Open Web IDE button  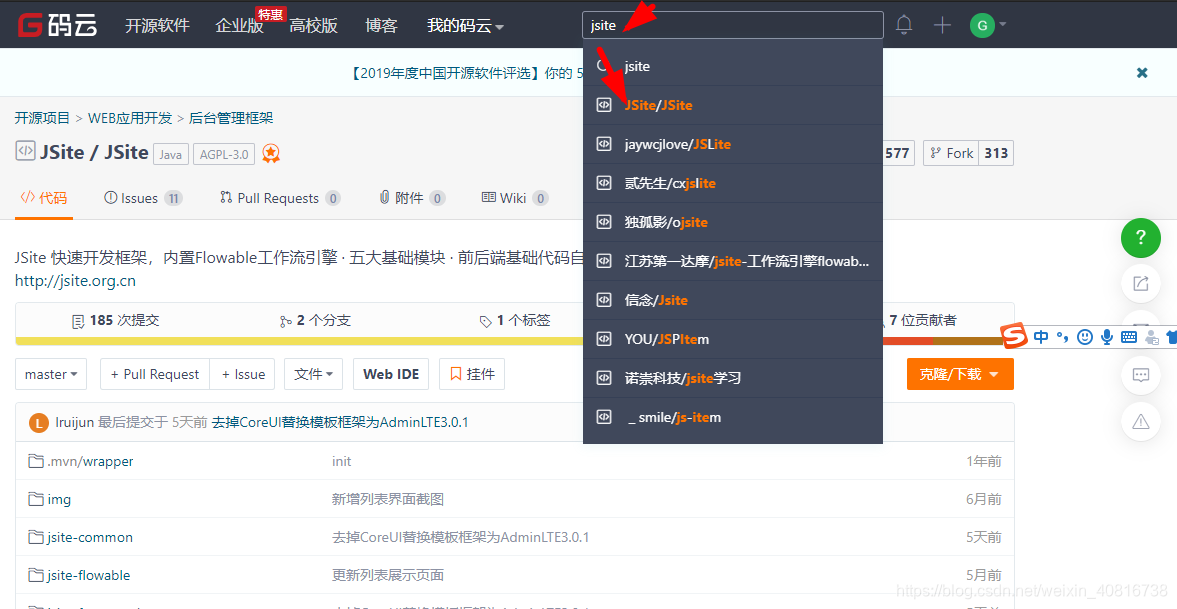pyautogui.click(x=391, y=374)
